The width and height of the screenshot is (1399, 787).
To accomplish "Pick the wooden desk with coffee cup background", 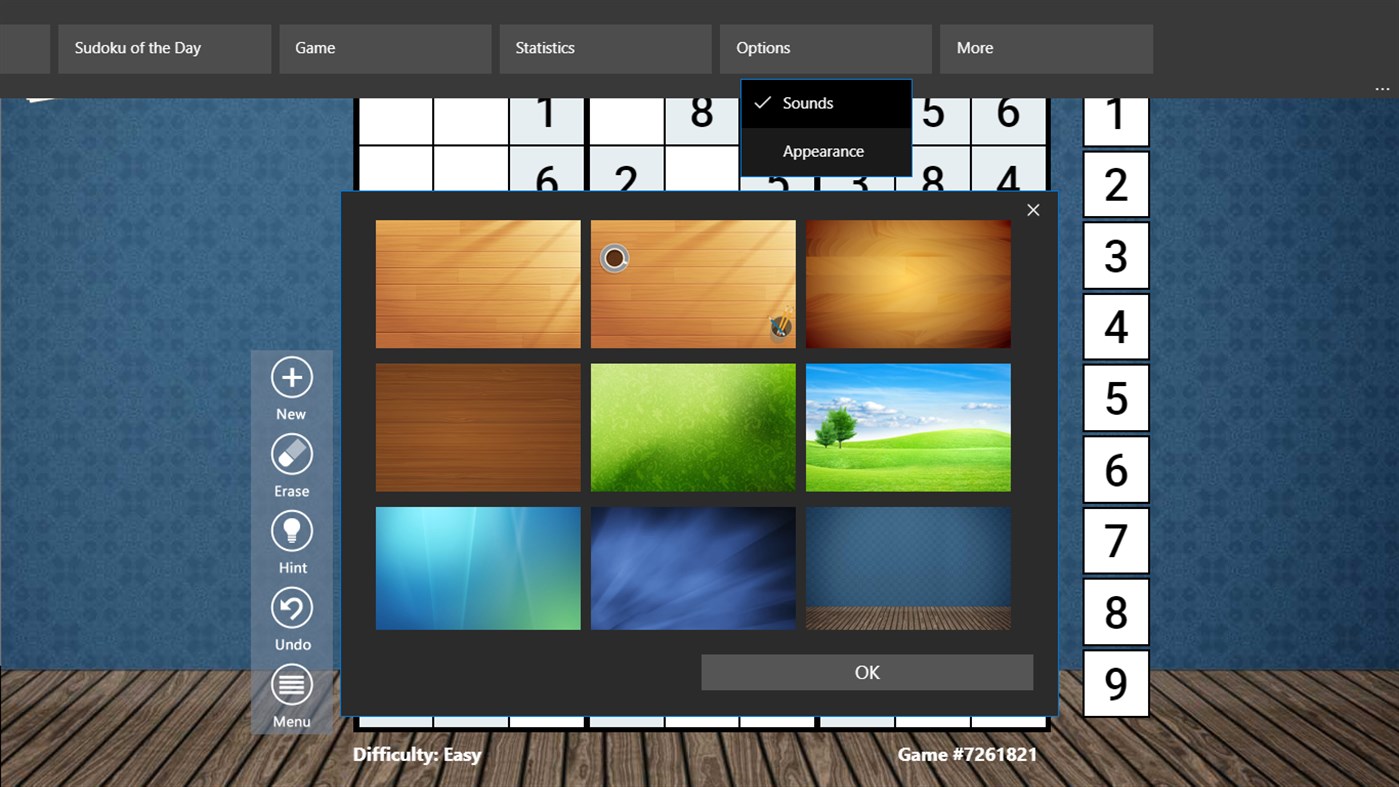I will [692, 284].
